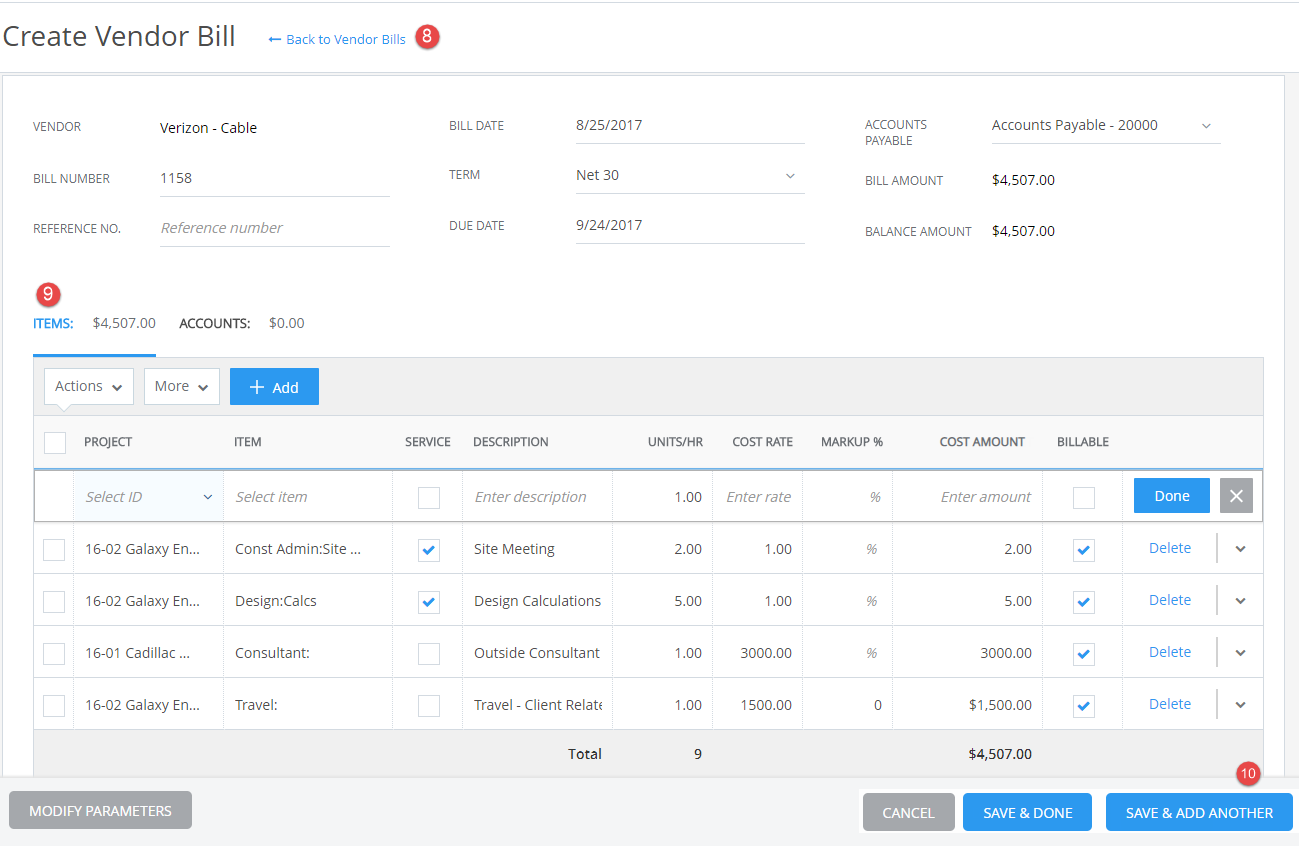Viewport: 1299px width, 846px height.
Task: Expand the Outside Consultant row chevron
Action: 1240,653
